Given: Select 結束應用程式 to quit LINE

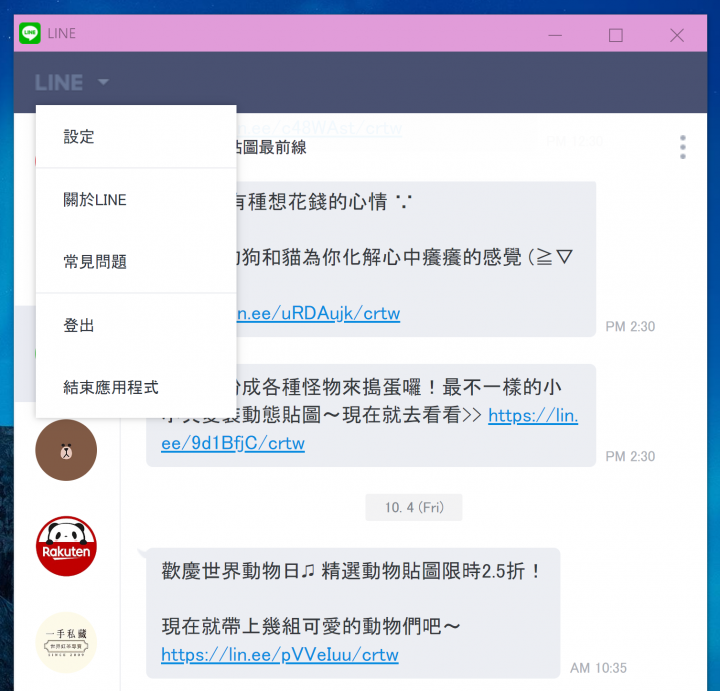Looking at the screenshot, I should pos(136,387).
